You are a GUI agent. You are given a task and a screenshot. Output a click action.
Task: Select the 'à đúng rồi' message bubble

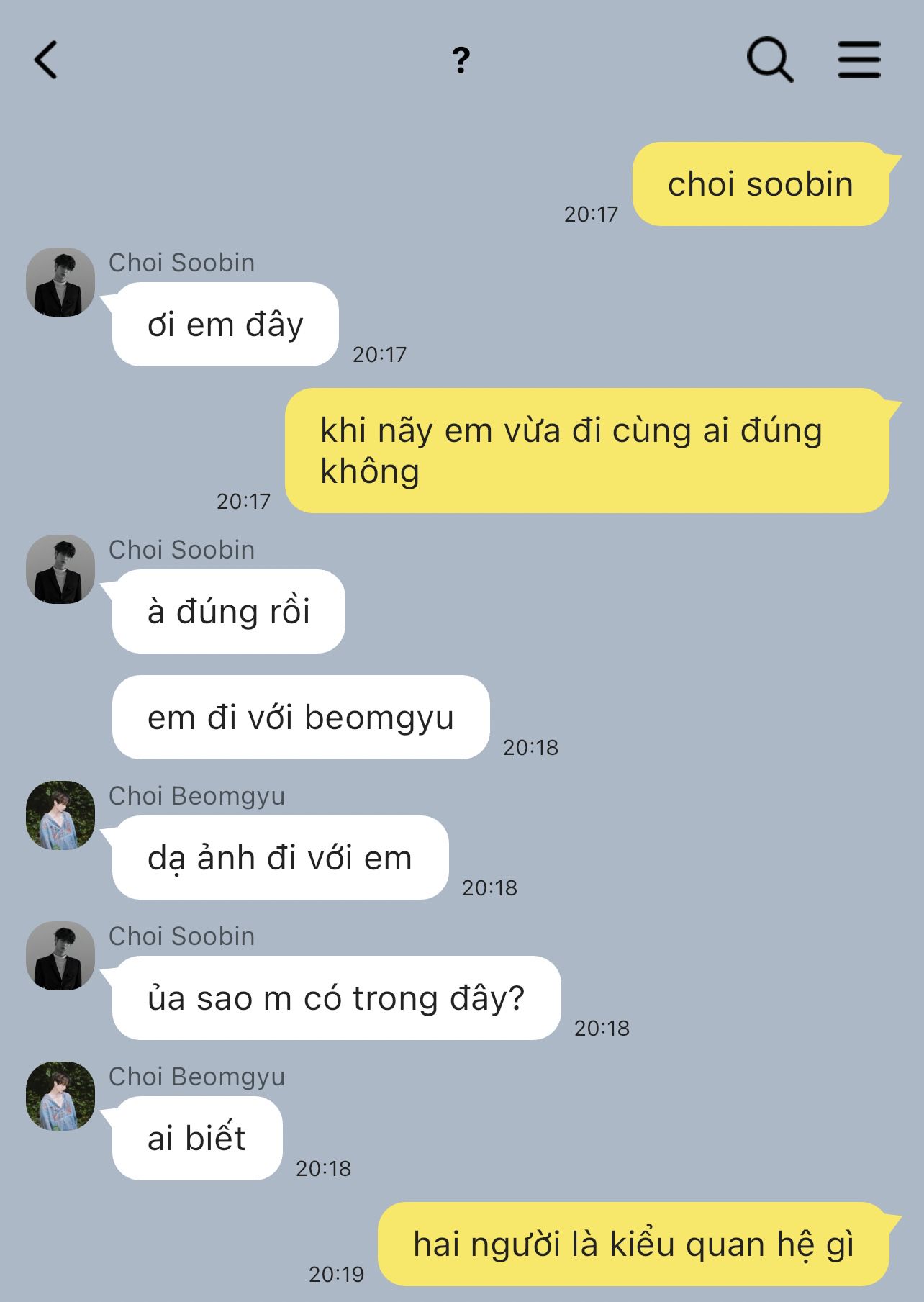tap(229, 612)
